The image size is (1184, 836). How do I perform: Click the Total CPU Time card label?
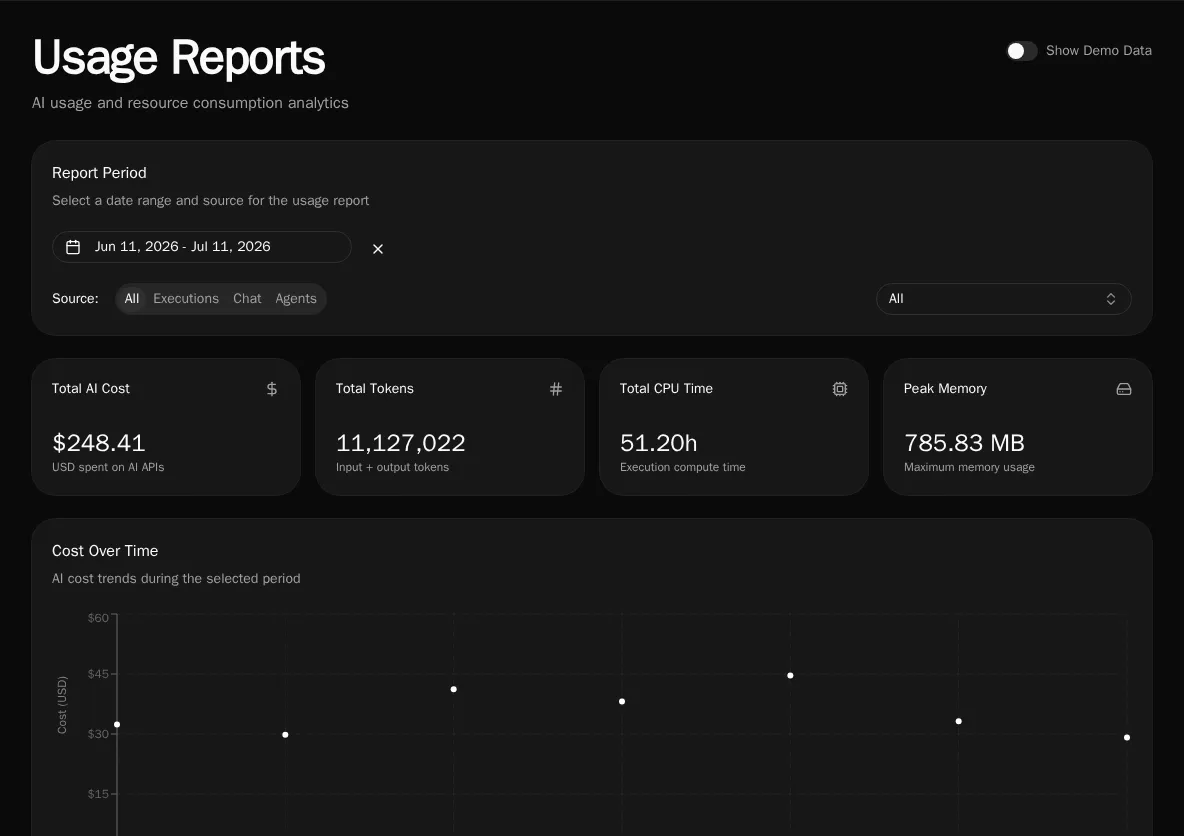pos(666,388)
